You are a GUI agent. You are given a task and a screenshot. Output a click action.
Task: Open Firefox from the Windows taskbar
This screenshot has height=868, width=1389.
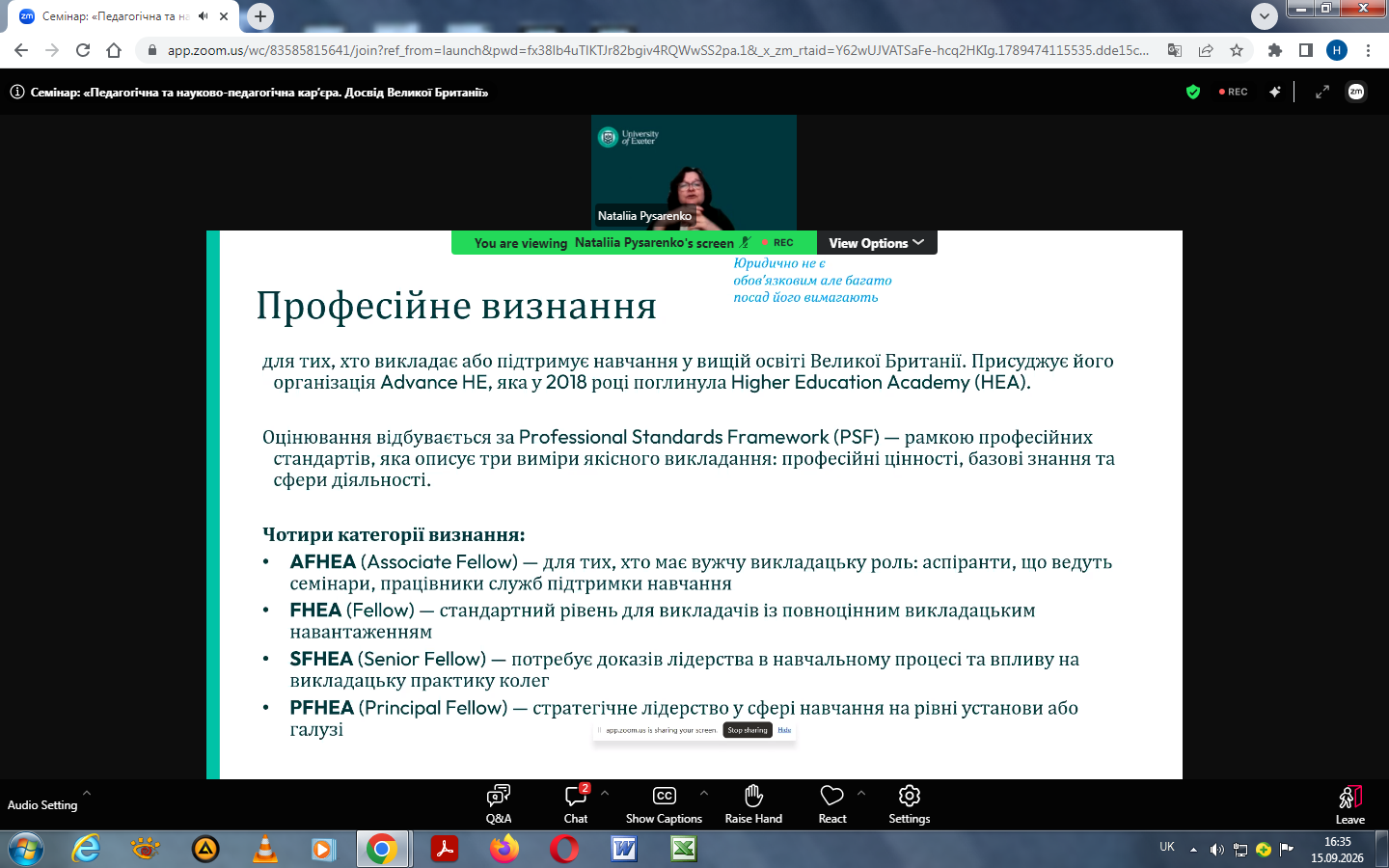[504, 849]
